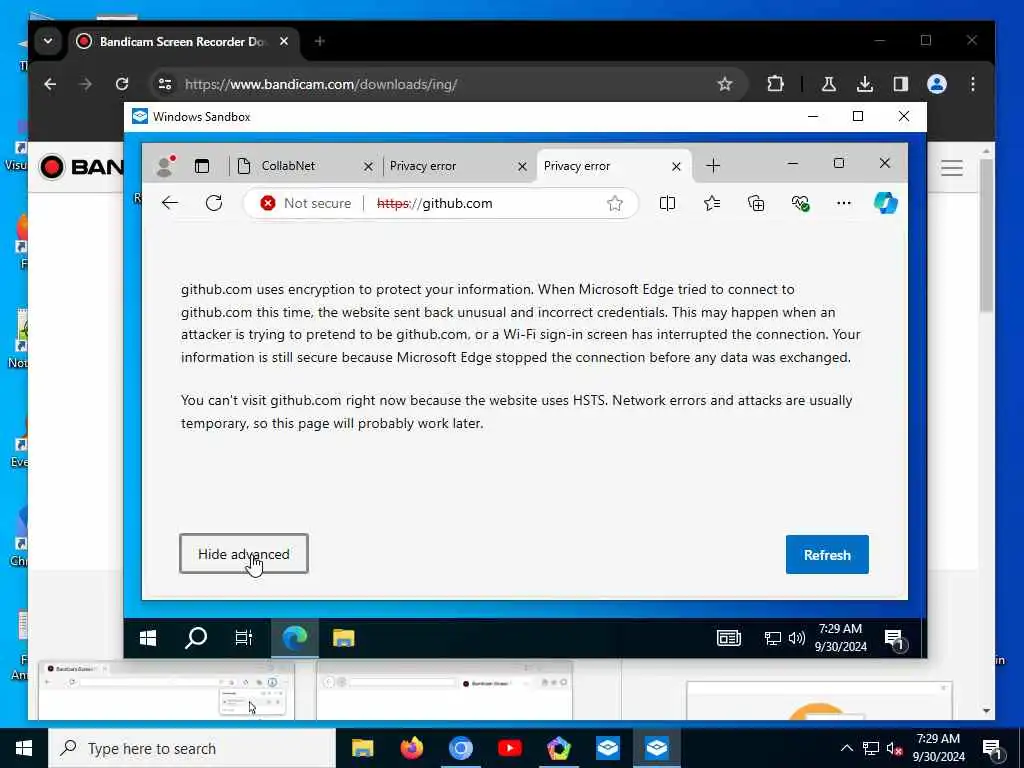Open the Bandicam page hamburger menu

point(952,168)
